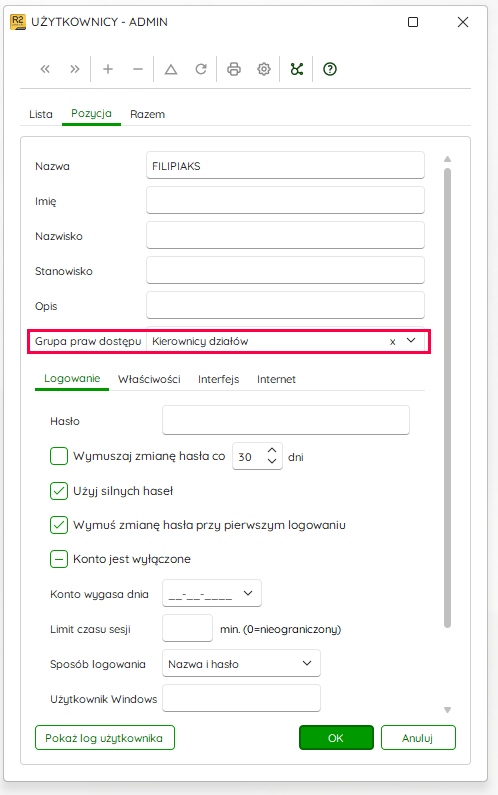This screenshot has height=795, width=498.
Task: Click scrollbar down arrow in form
Action: point(447,710)
